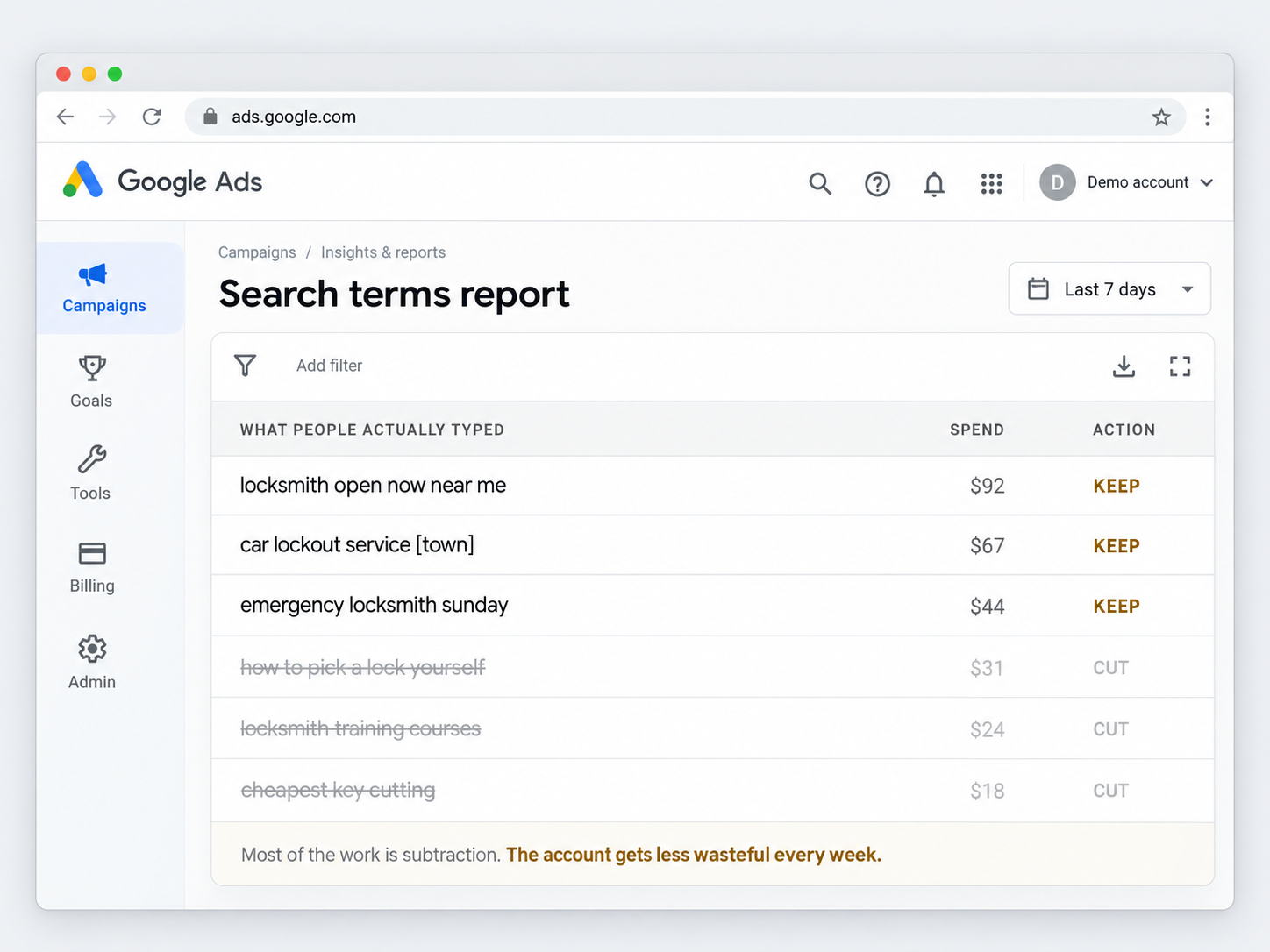
Task: Select 'locksmith open now near me' term
Action: [x=373, y=486]
